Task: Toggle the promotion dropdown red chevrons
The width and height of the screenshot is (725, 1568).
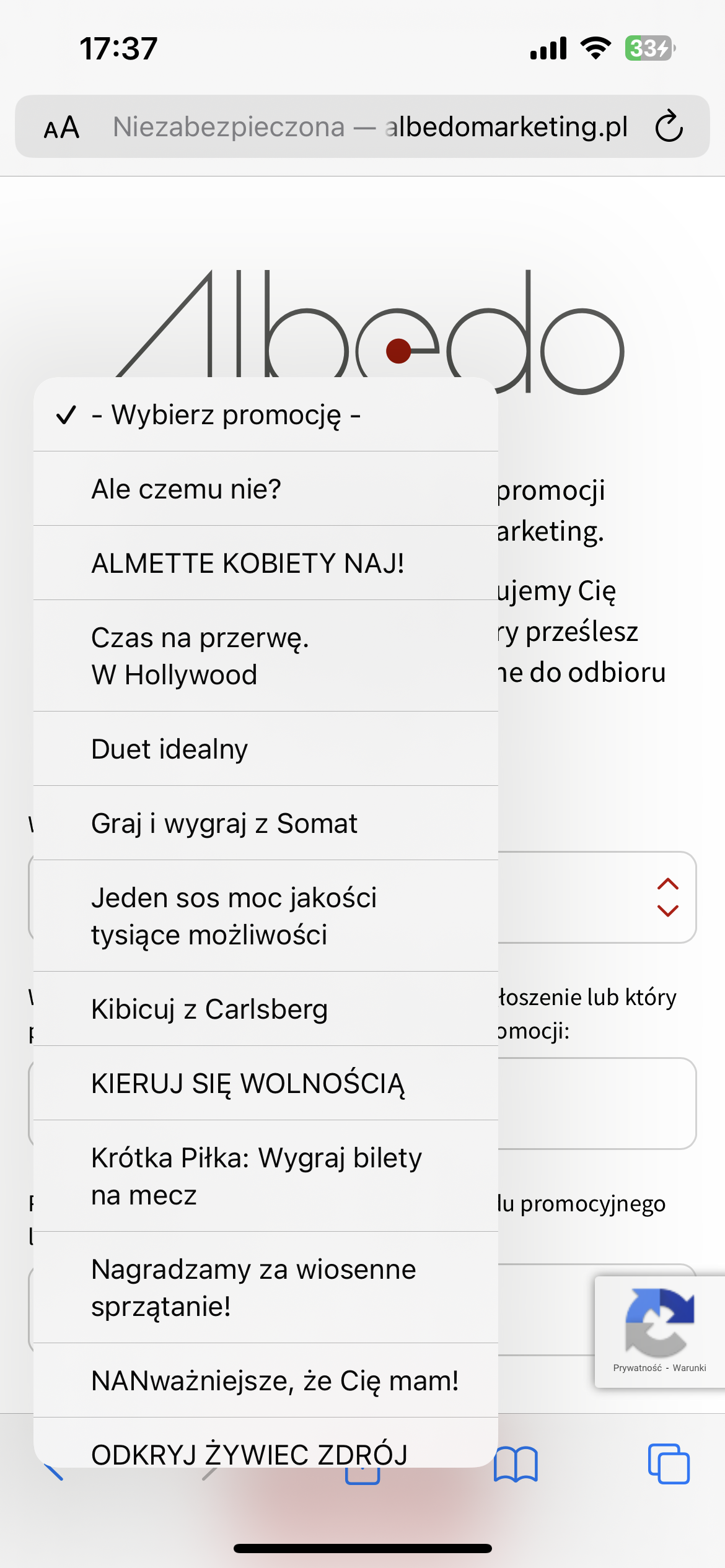Action: pyautogui.click(x=667, y=897)
